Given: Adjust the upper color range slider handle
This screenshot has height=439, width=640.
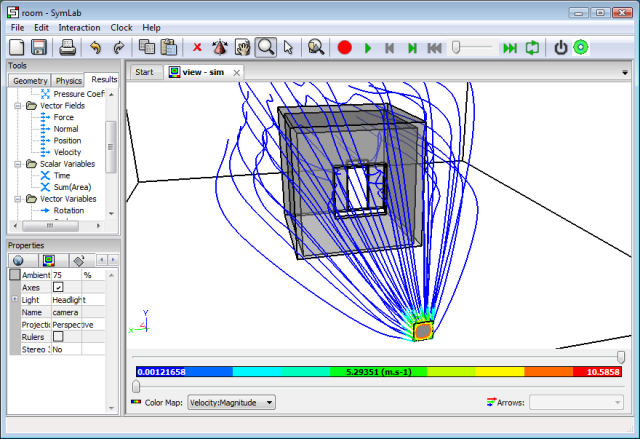Looking at the screenshot, I should (x=621, y=357).
